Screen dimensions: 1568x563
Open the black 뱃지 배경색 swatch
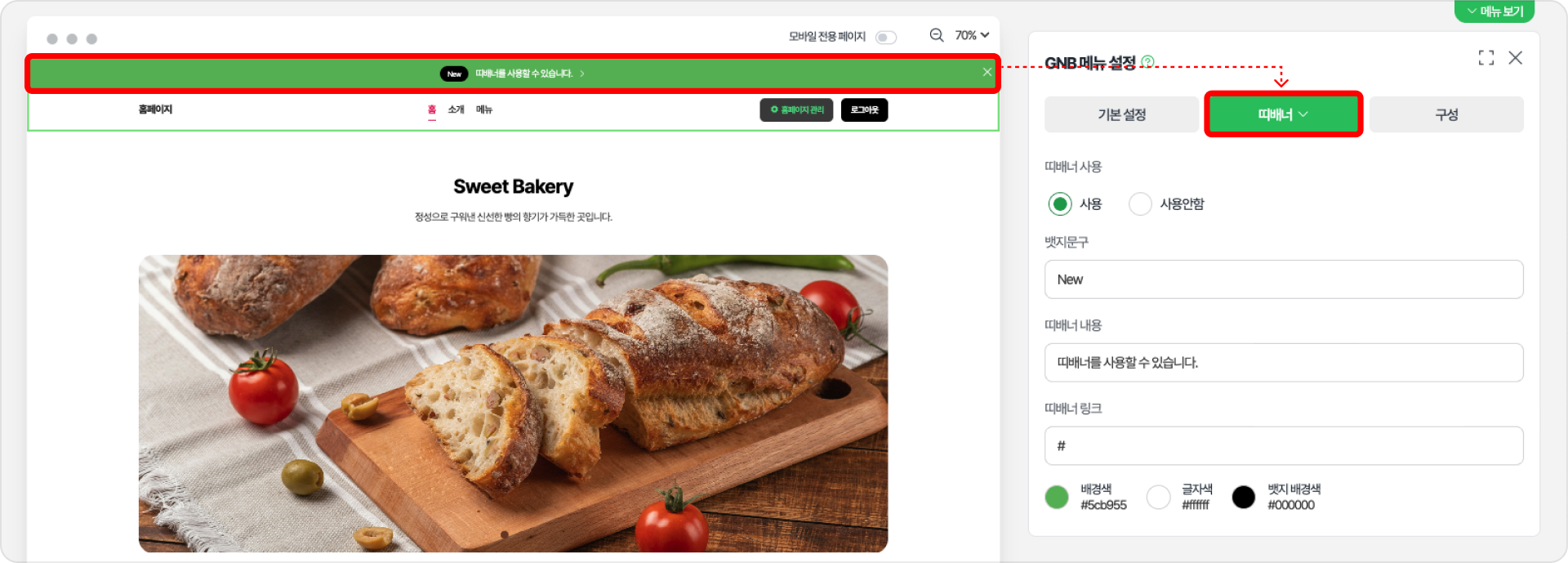[x=1244, y=497]
